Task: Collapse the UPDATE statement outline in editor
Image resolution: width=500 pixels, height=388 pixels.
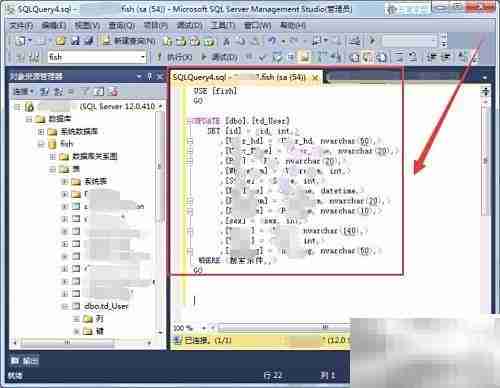Action: tap(190, 121)
